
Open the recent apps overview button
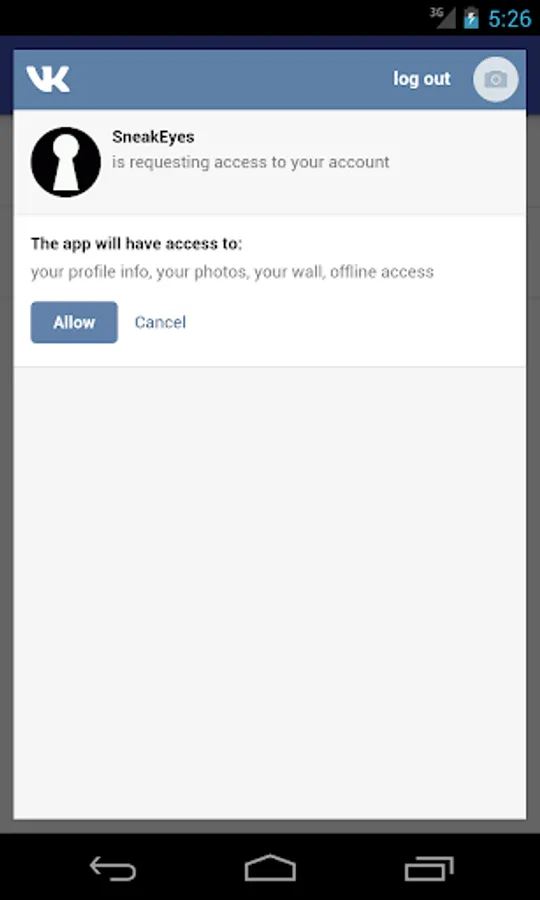point(429,868)
